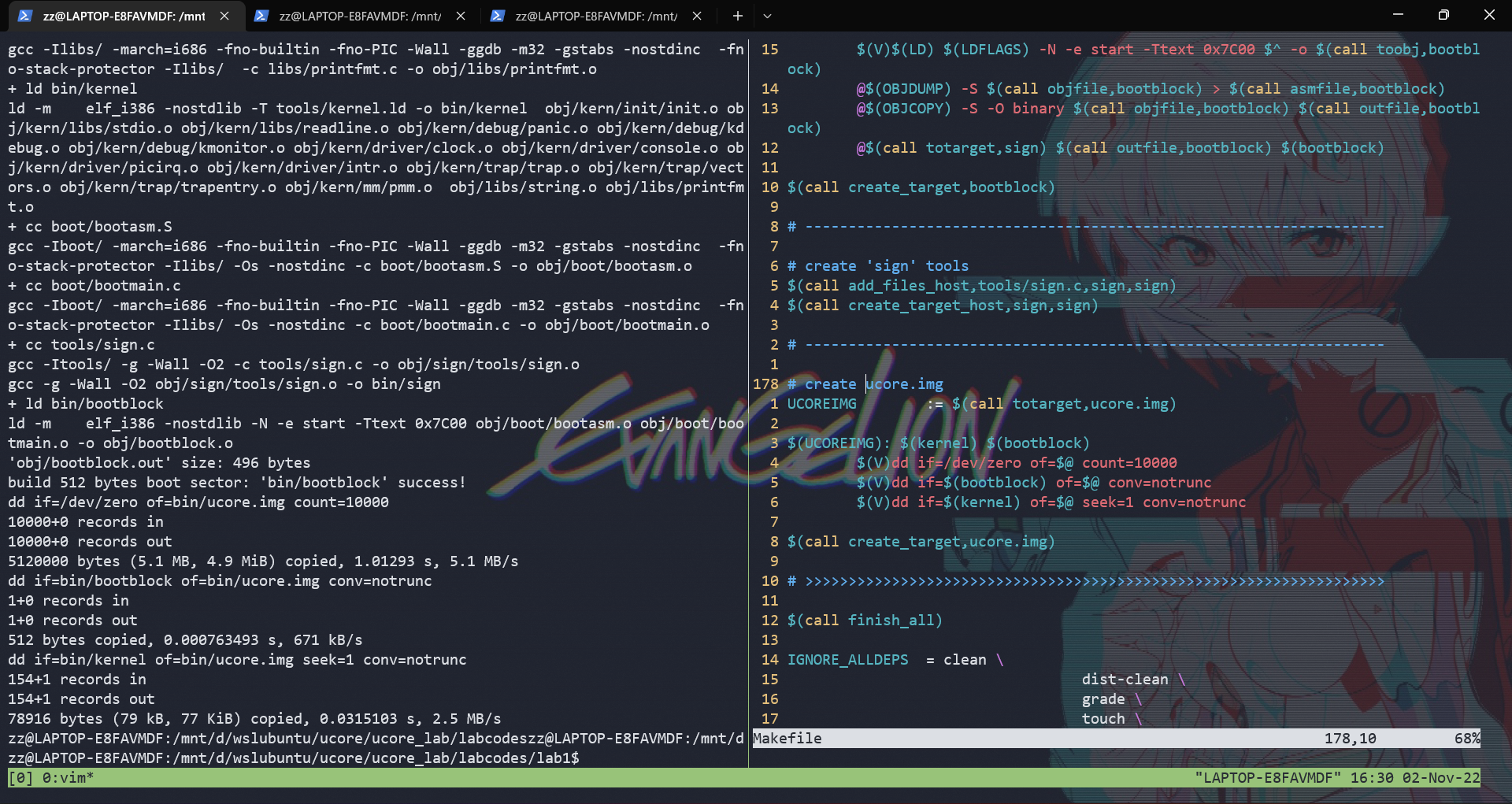Click the 68% scroll percentage in vim

(x=1467, y=739)
